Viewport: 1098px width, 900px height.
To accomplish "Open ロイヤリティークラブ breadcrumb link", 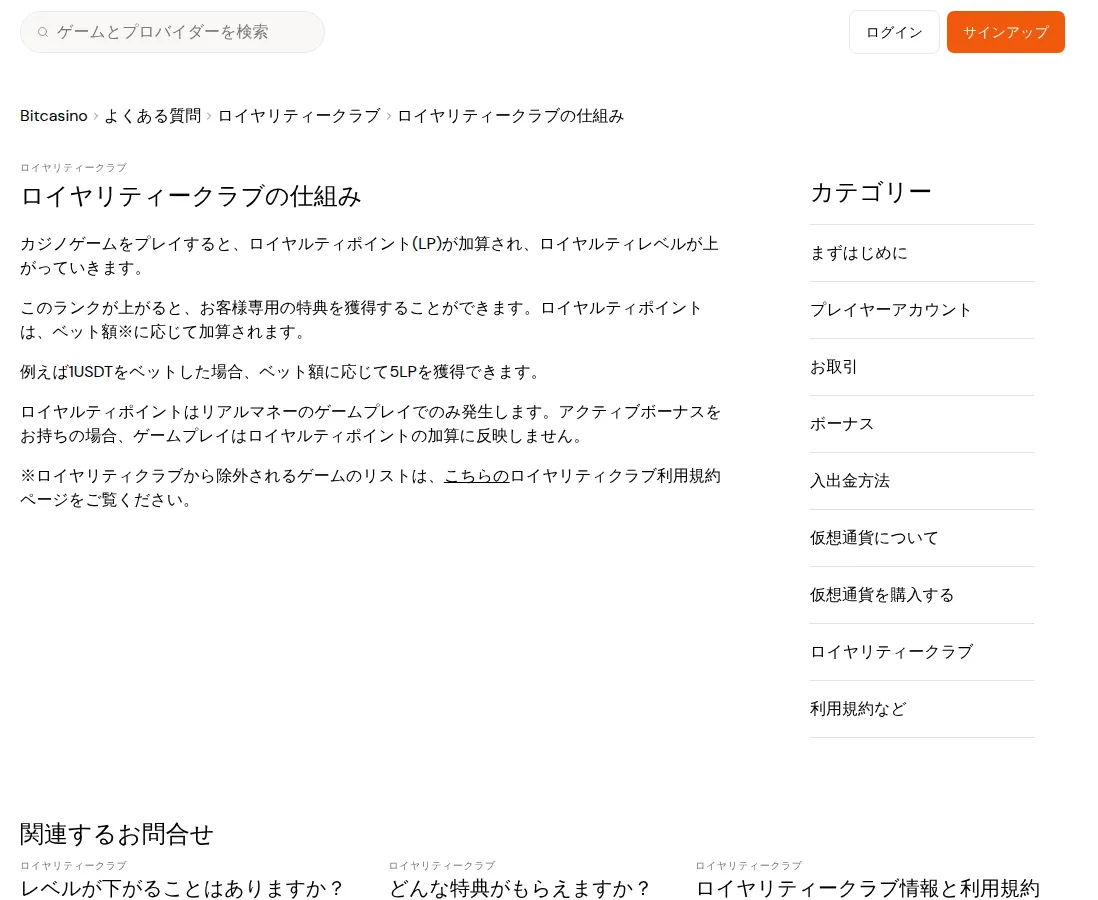I will click(x=299, y=116).
